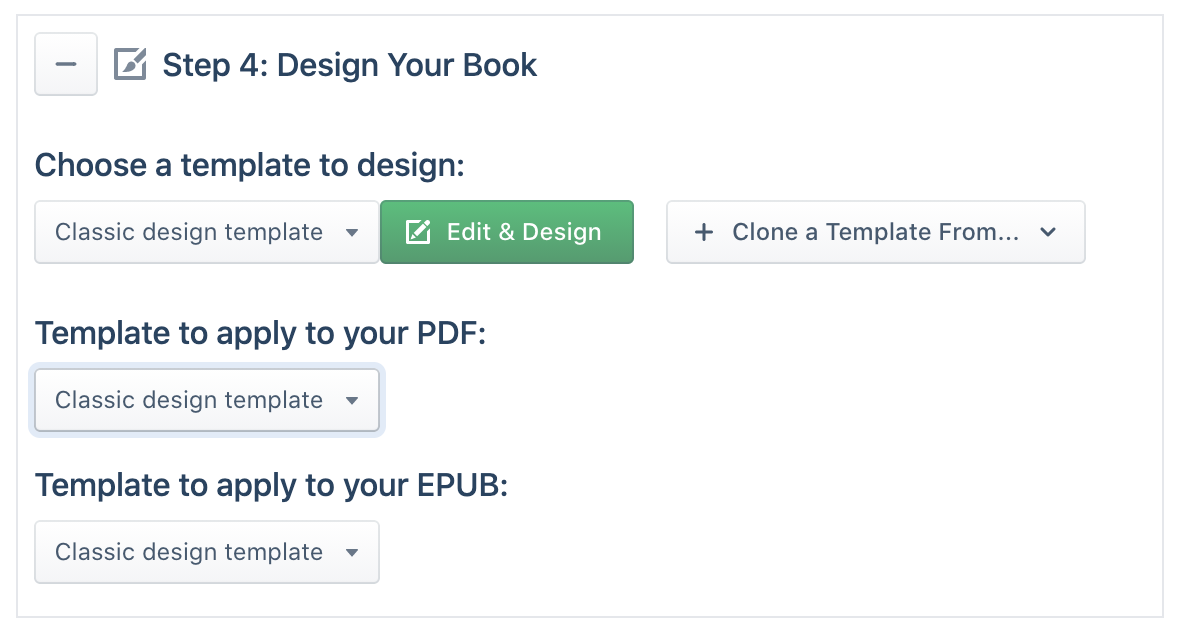Click the green Edit & Design button
The image size is (1182, 632).
[507, 232]
